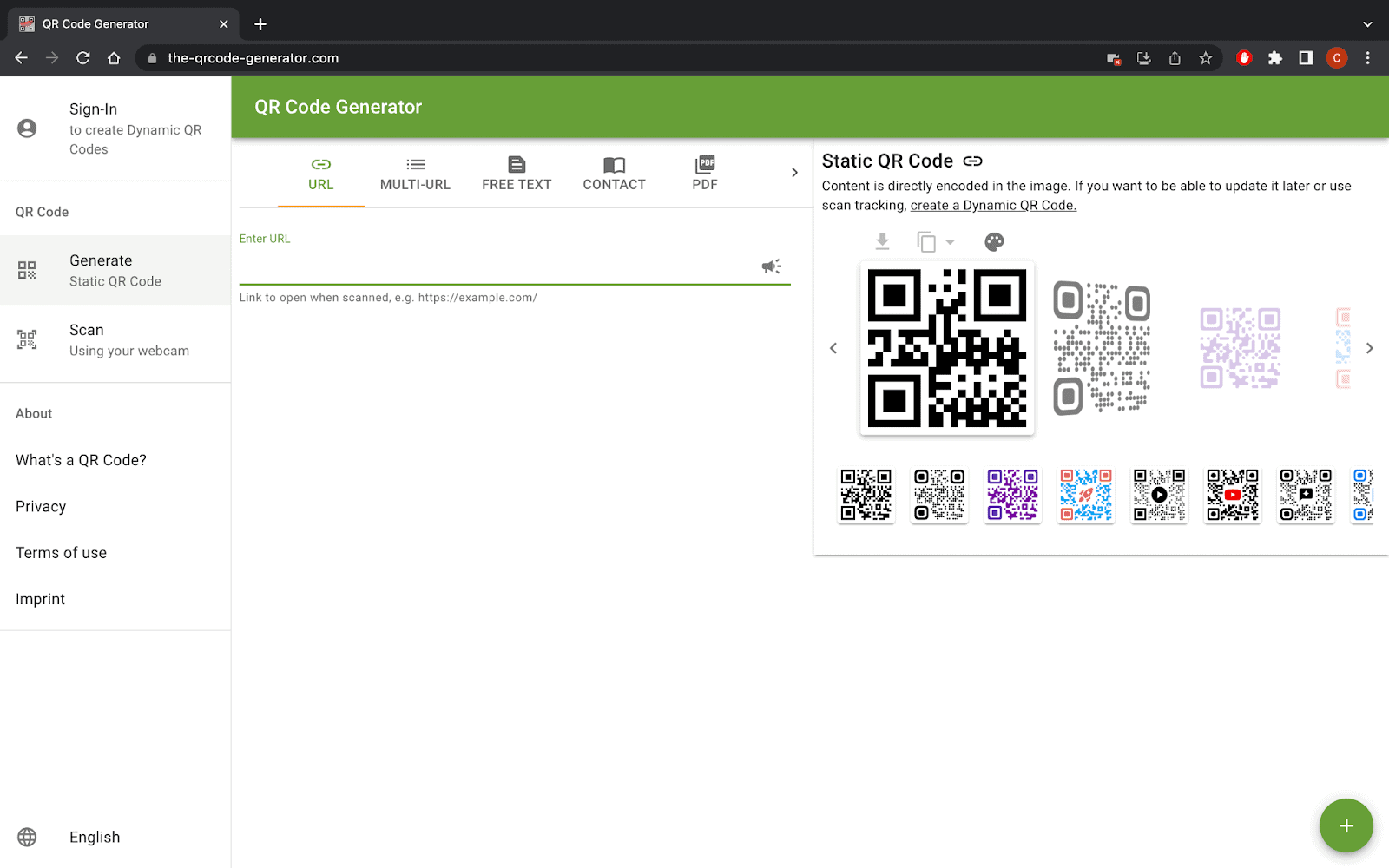Click Sign-In to create Dynamic QR Codes

[115, 128]
